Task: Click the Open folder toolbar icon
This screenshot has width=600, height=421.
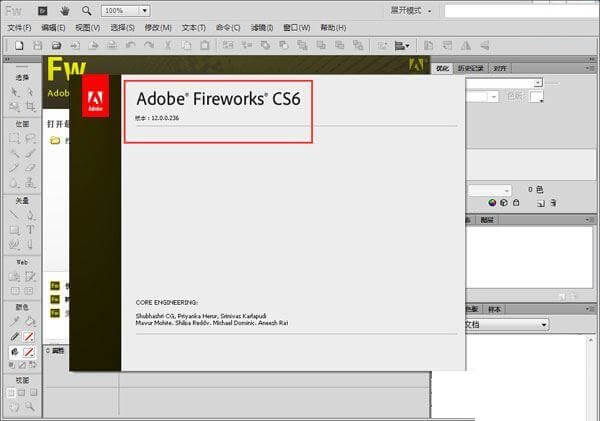Action: coord(56,46)
